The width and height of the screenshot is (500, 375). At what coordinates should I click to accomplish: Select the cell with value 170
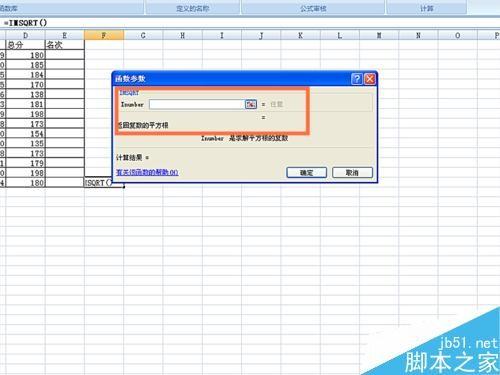[x=25, y=84]
